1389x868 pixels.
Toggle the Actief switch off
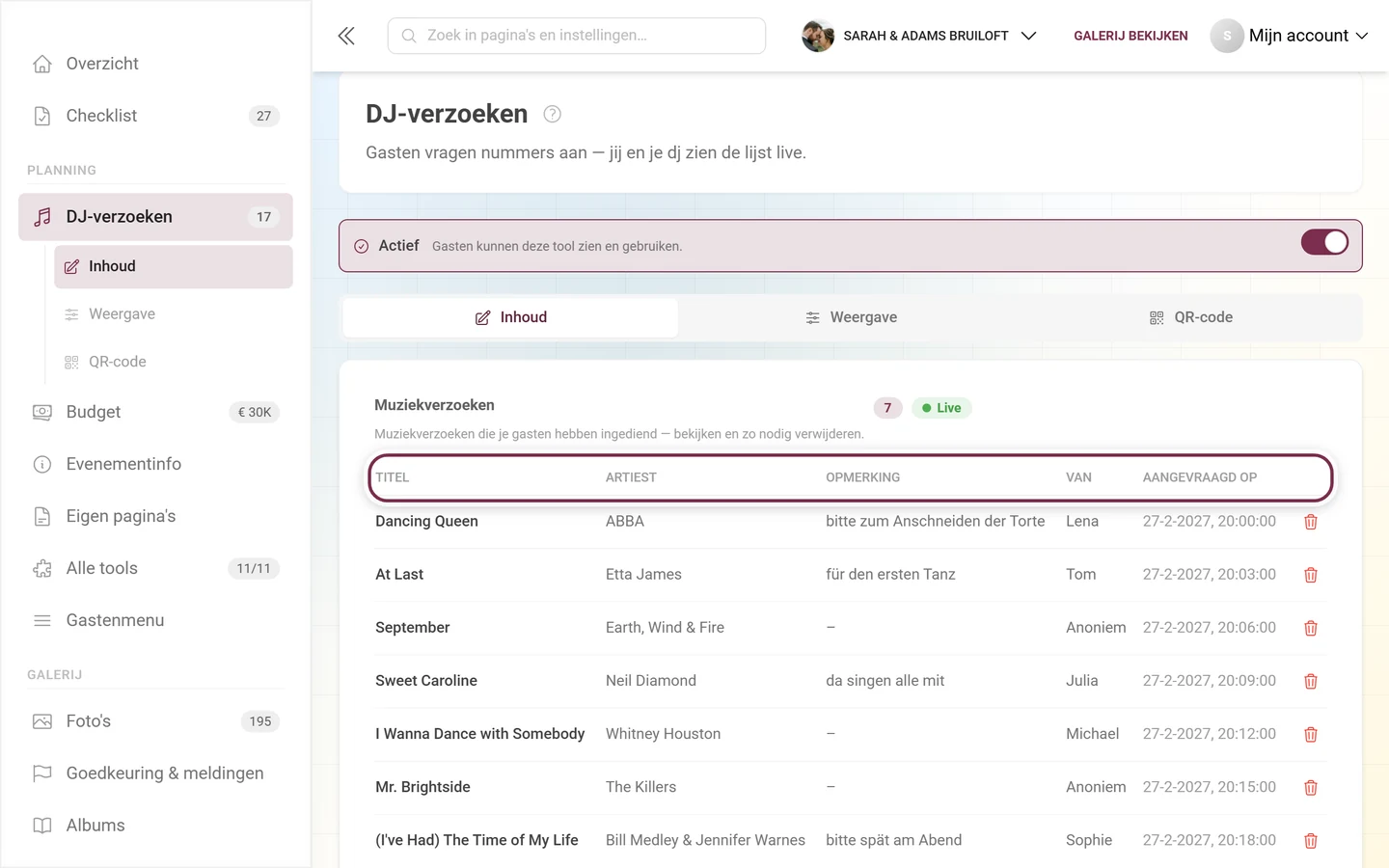click(x=1324, y=242)
